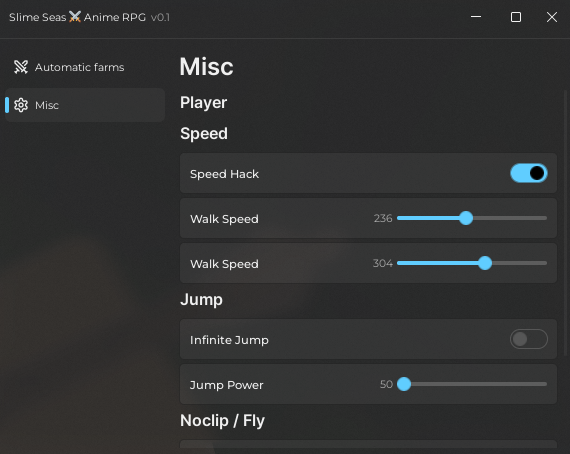Select the Misc sidebar tab
This screenshot has width=570, height=454.
[85, 105]
